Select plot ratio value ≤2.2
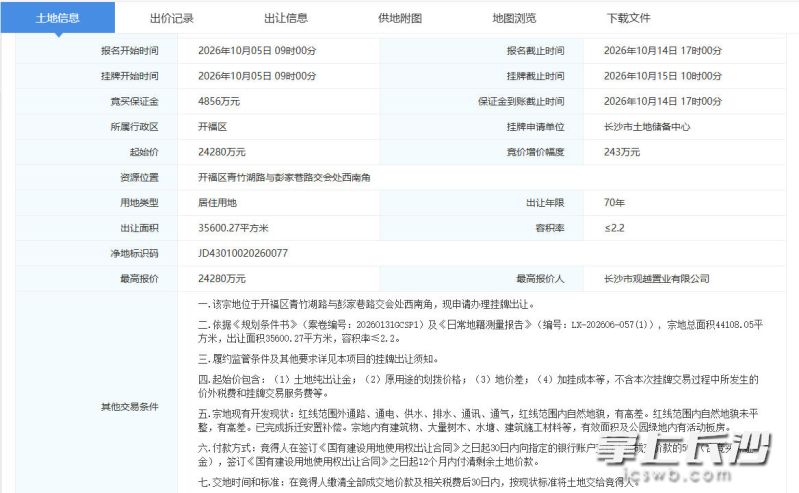This screenshot has width=799, height=493. pyautogui.click(x=614, y=228)
